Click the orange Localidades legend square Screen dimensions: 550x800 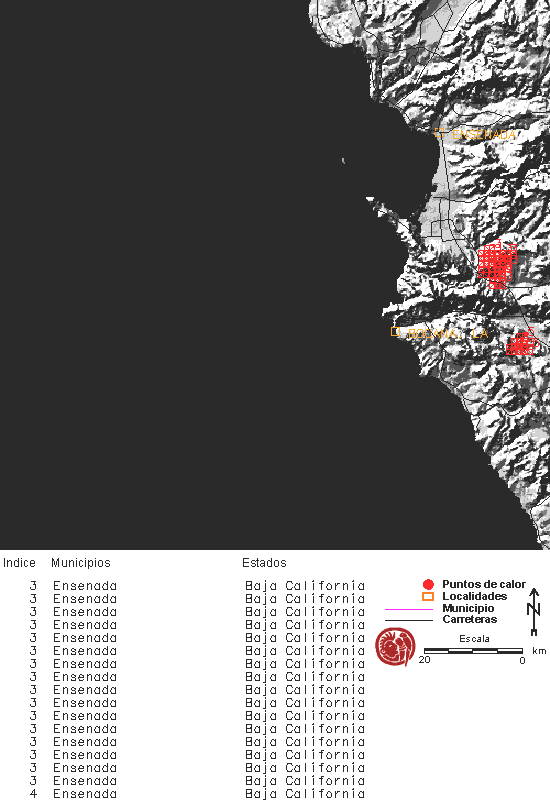pos(428,596)
